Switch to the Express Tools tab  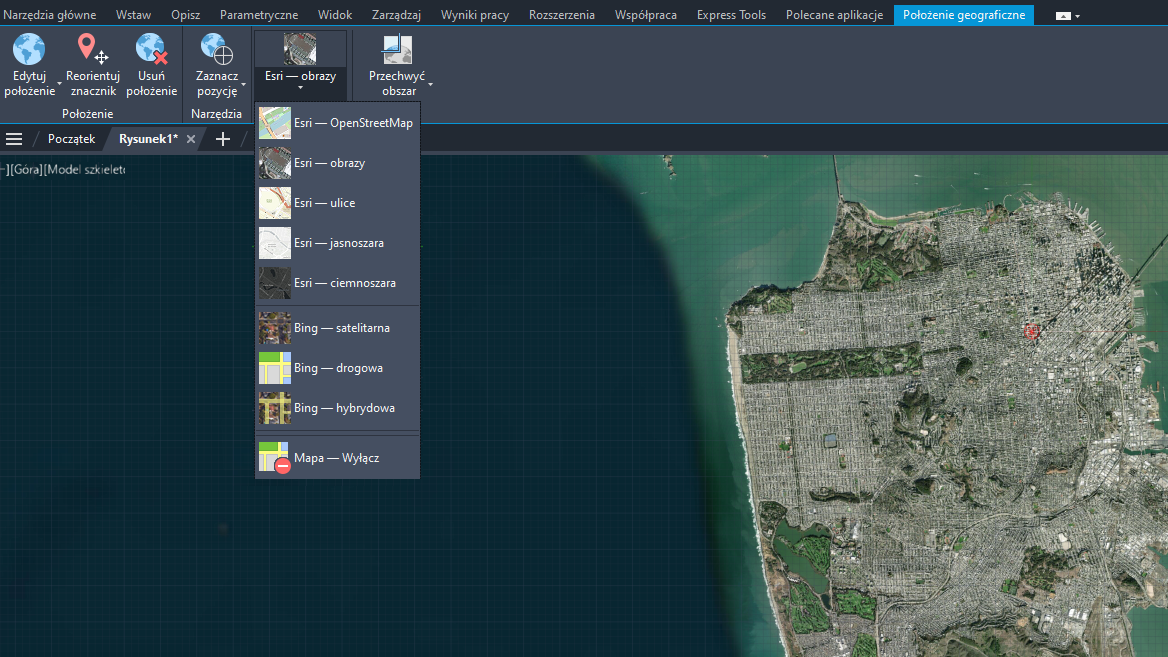coord(731,15)
